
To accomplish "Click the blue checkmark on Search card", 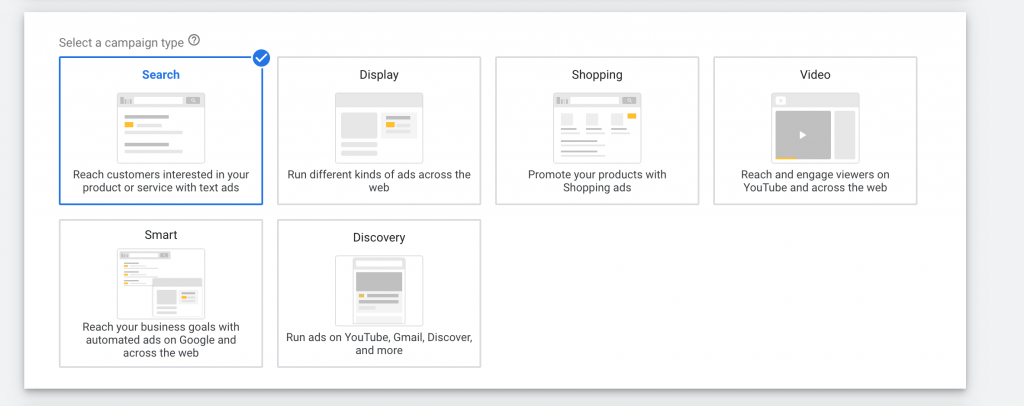I will 261,58.
